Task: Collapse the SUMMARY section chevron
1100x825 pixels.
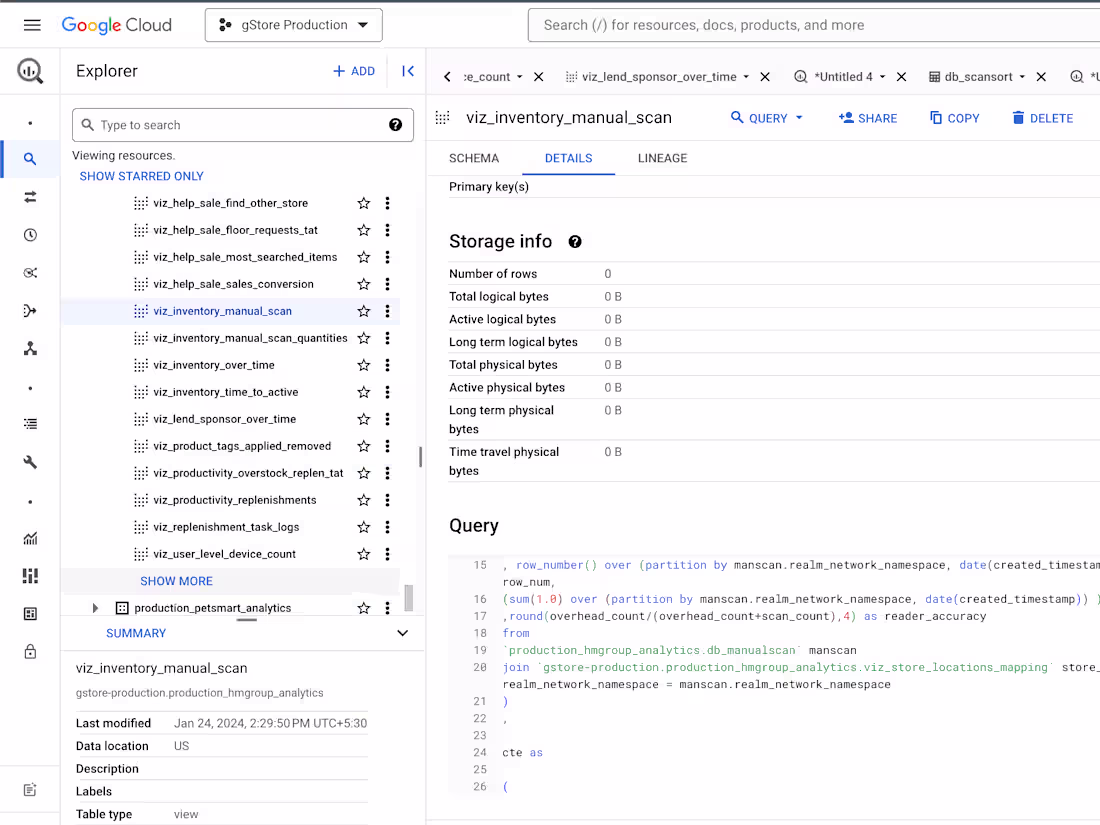Action: click(x=403, y=633)
